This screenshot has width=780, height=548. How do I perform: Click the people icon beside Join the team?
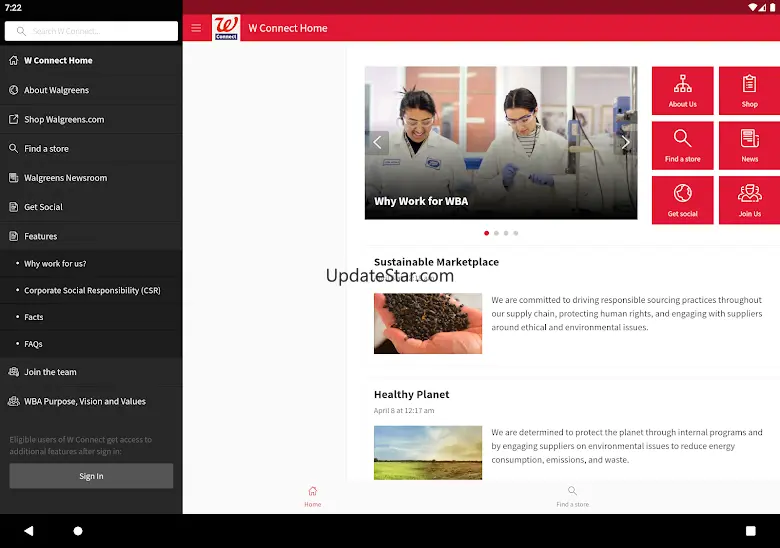point(13,371)
